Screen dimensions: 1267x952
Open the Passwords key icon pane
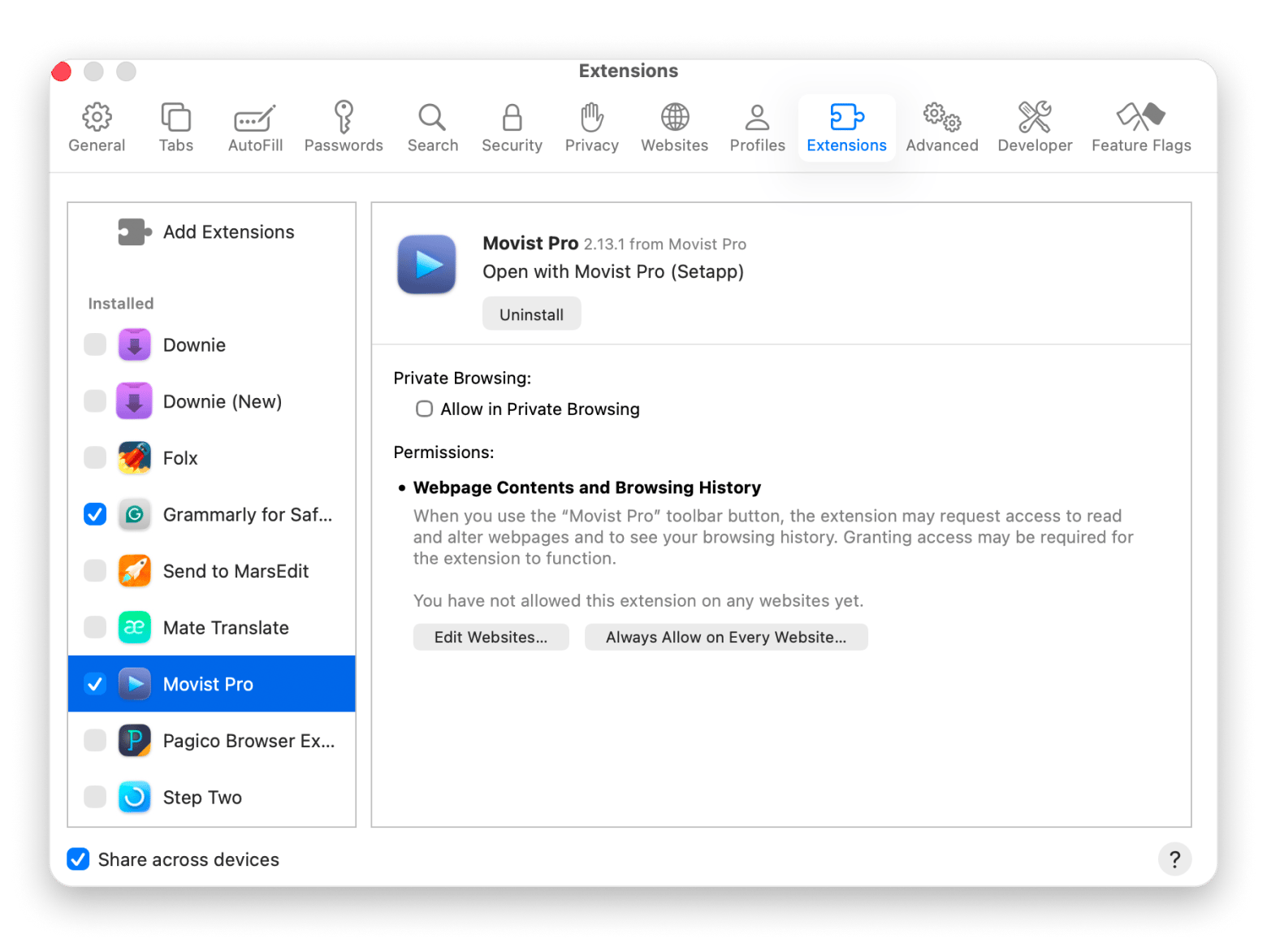pos(344,118)
